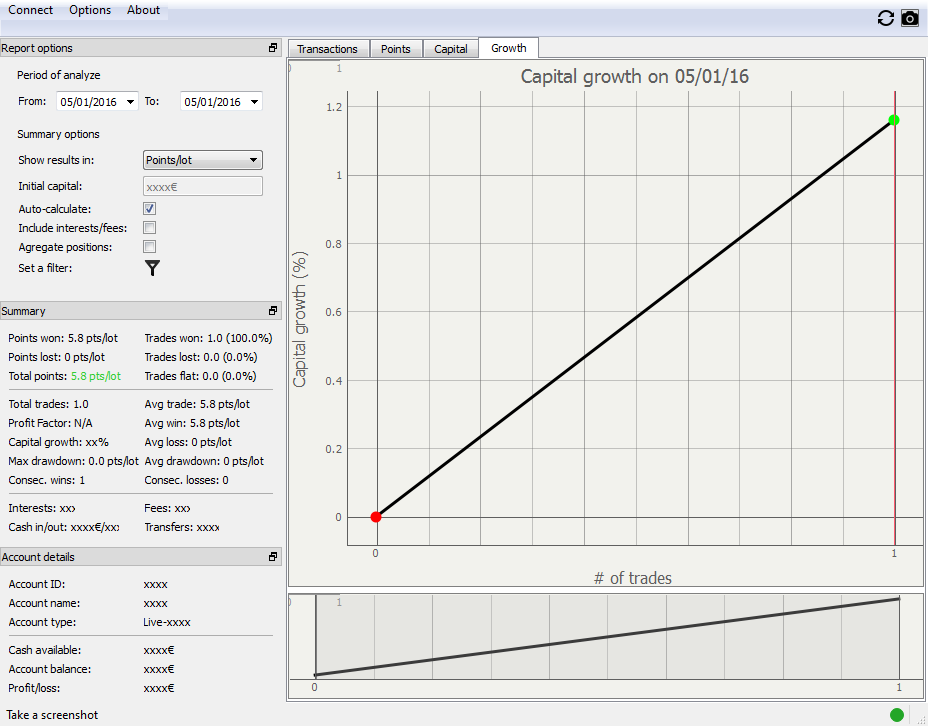
Task: Expand the Show results in dropdown
Action: [x=253, y=160]
